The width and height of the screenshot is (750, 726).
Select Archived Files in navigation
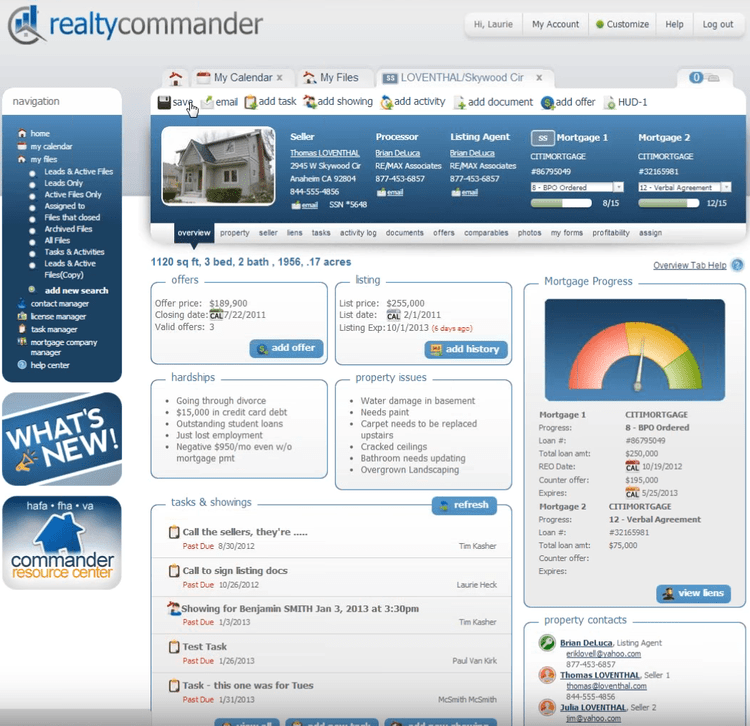(x=68, y=229)
